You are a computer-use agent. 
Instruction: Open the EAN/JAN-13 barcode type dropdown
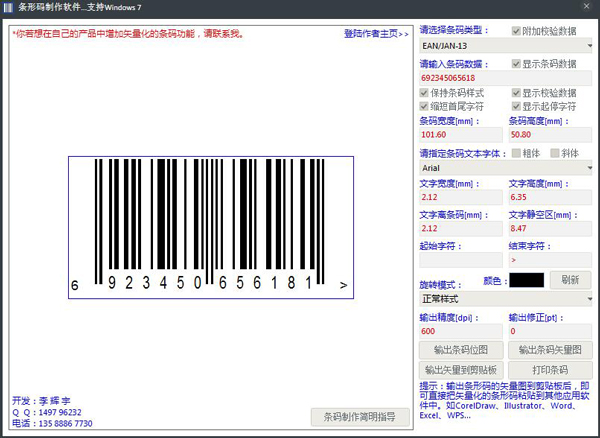(x=505, y=46)
